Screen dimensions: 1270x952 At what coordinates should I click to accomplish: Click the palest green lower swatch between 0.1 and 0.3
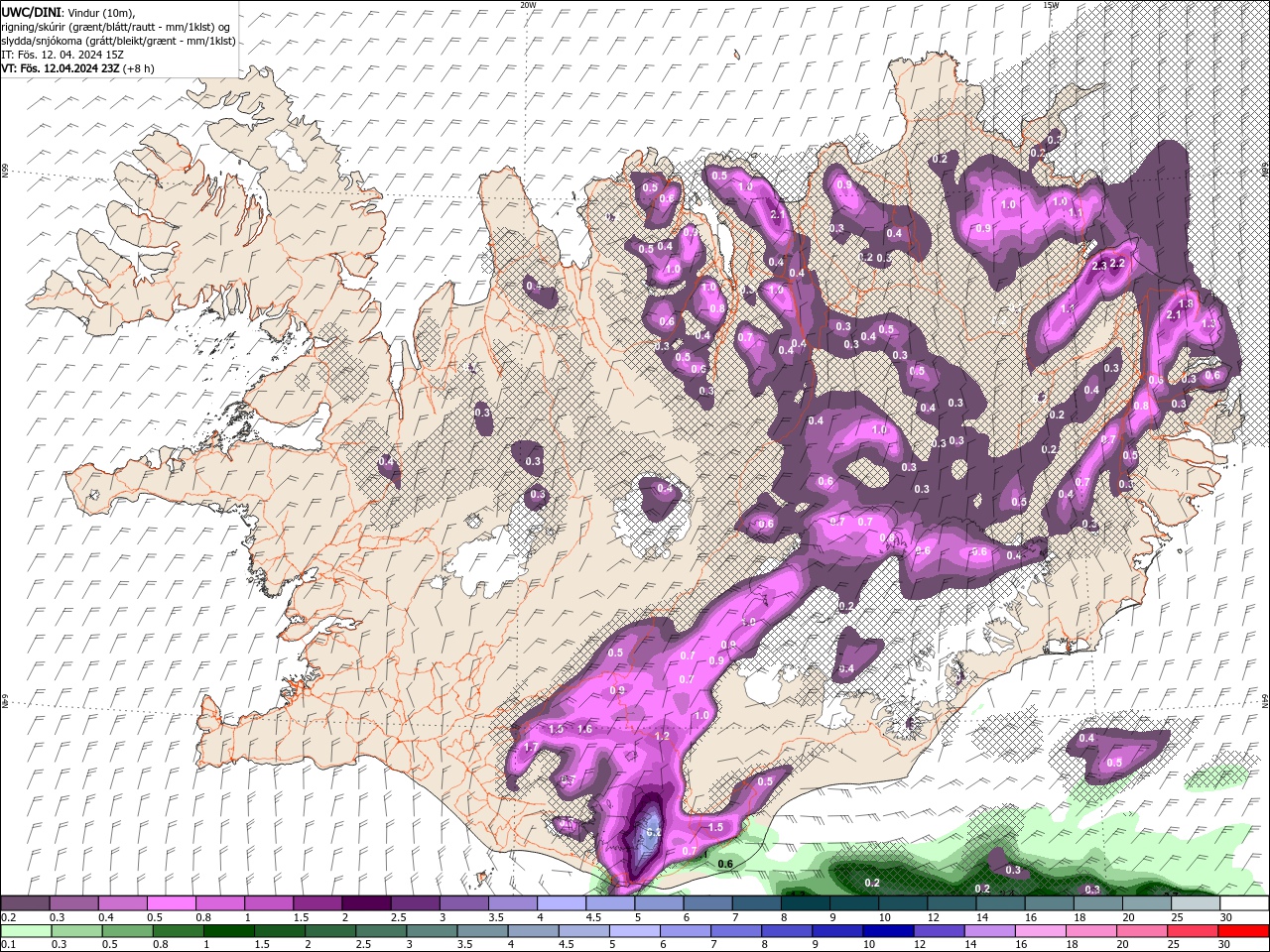(x=26, y=931)
